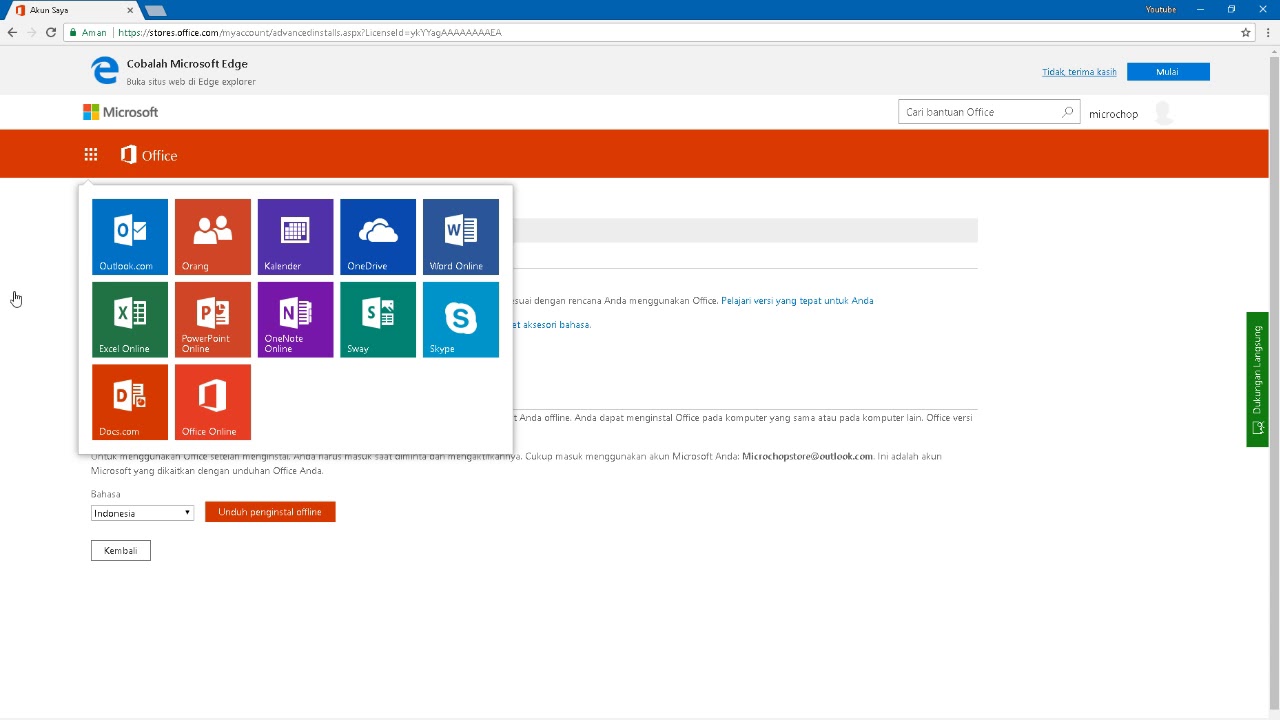Reload the page
This screenshot has height=720, width=1280.
(x=51, y=32)
